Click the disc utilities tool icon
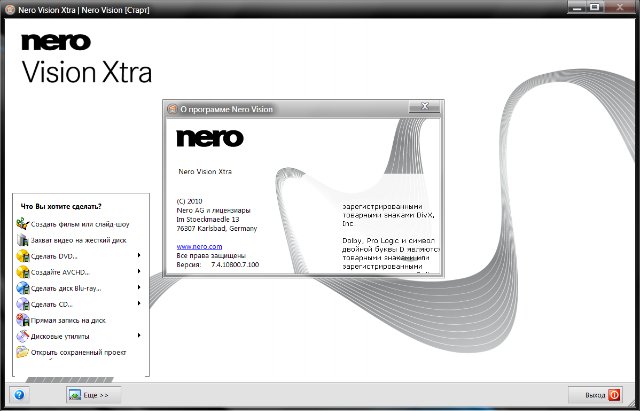Viewport: 640px width, 411px height. (22, 336)
